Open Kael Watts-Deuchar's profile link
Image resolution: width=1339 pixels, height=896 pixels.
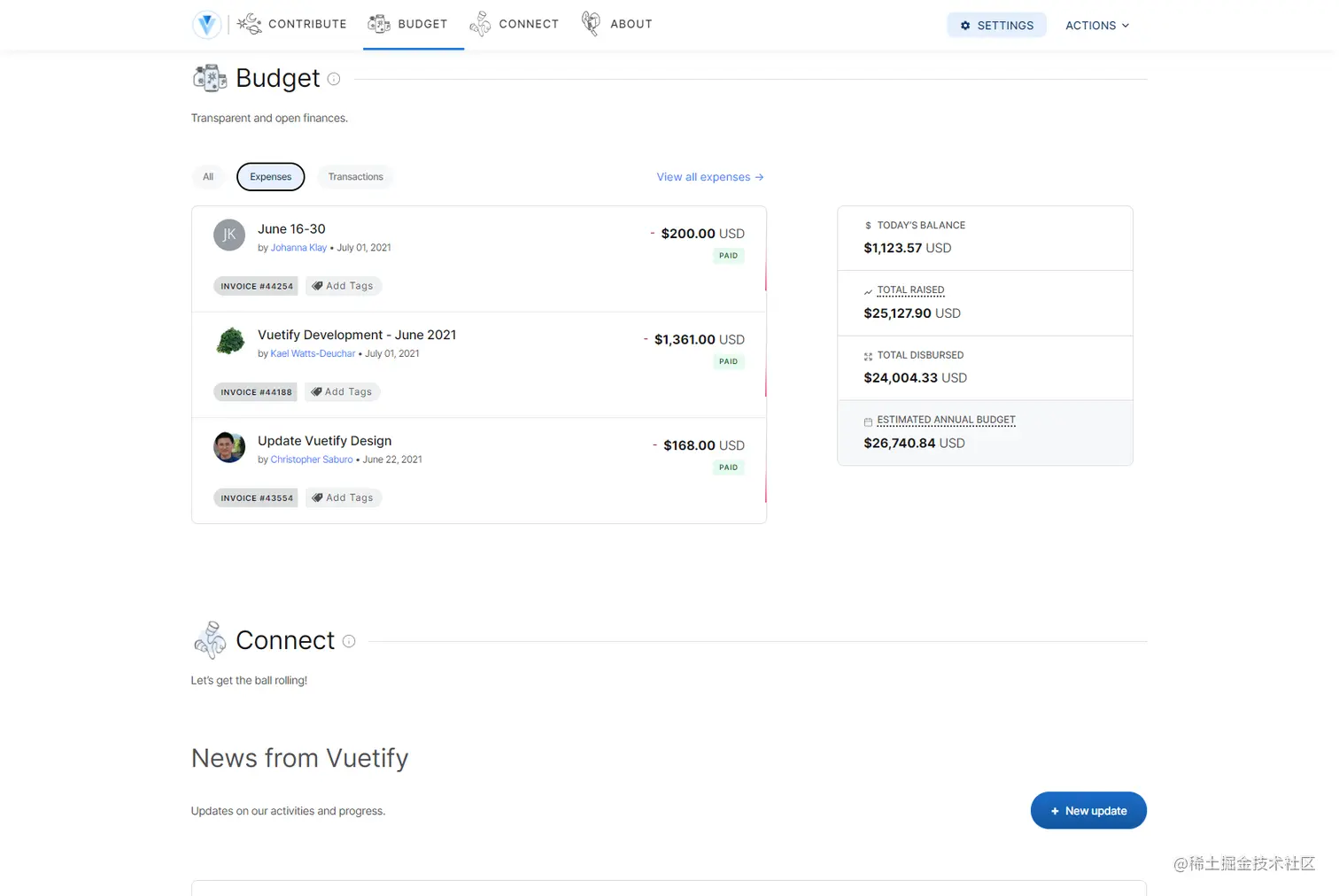pyautogui.click(x=313, y=354)
